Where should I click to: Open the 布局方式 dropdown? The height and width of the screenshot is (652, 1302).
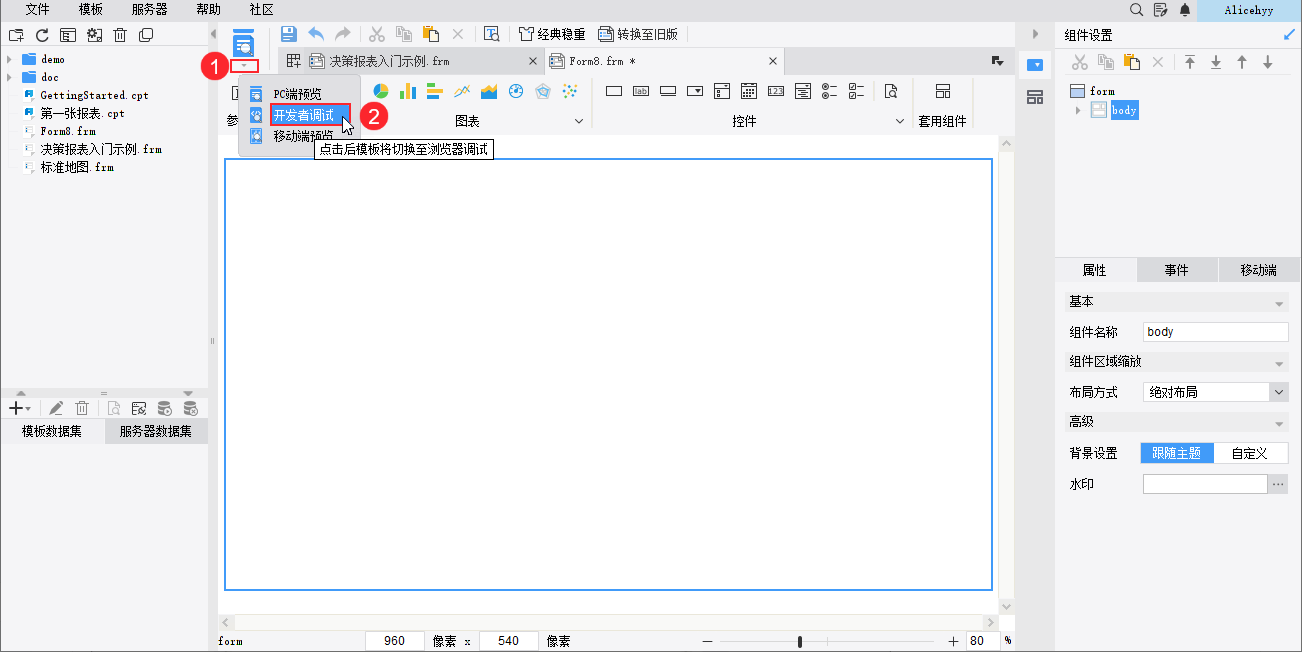point(1279,392)
